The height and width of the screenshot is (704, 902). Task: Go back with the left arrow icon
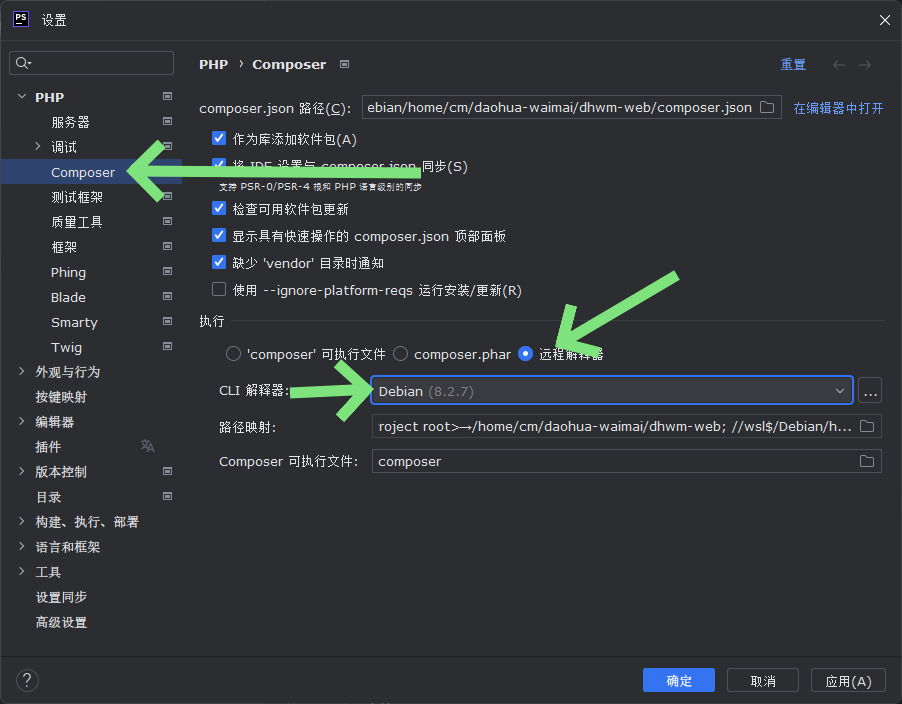coord(839,65)
